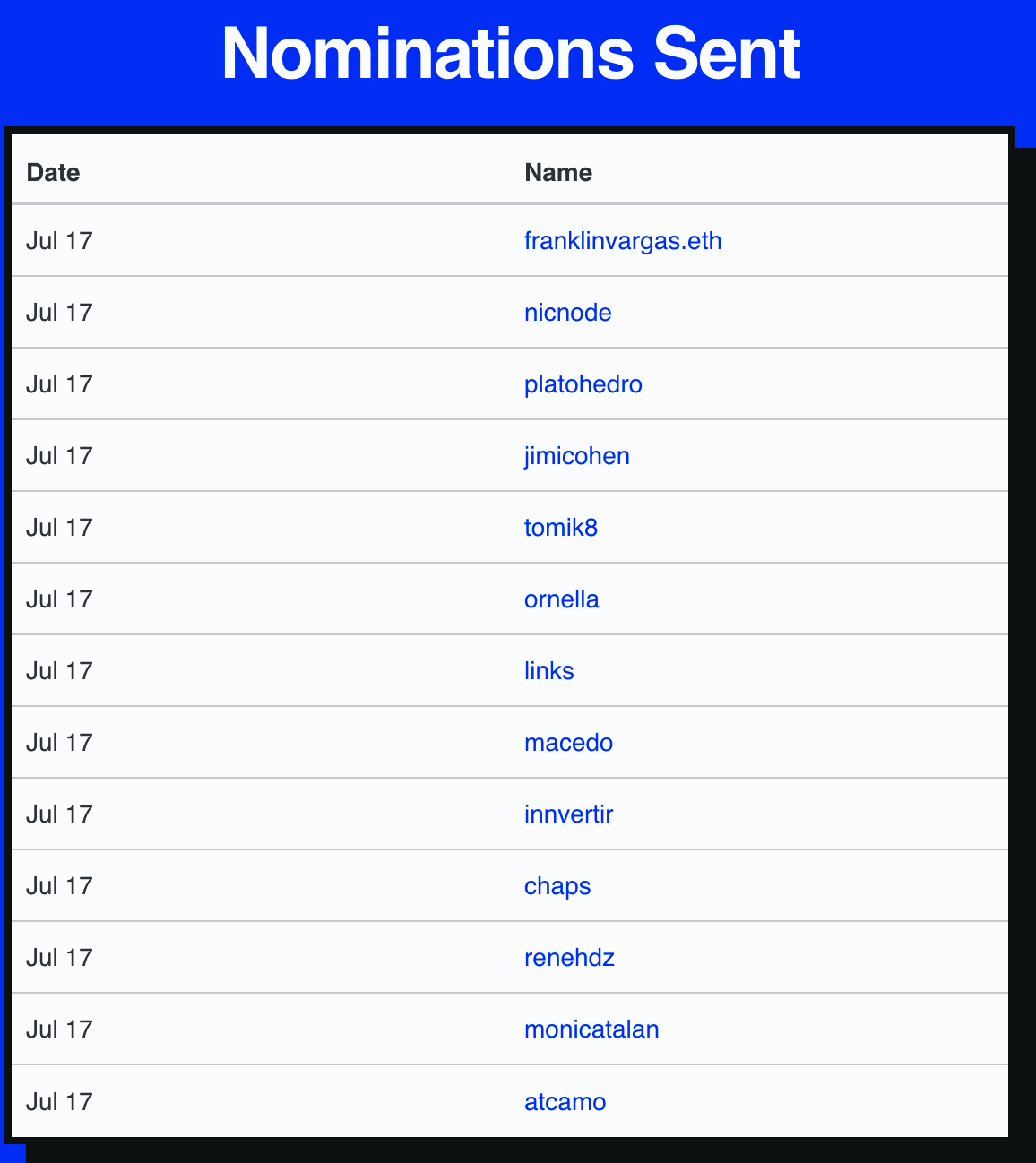Screen dimensions: 1036x1163
Task: Open platohedro's profile
Action: pos(583,384)
